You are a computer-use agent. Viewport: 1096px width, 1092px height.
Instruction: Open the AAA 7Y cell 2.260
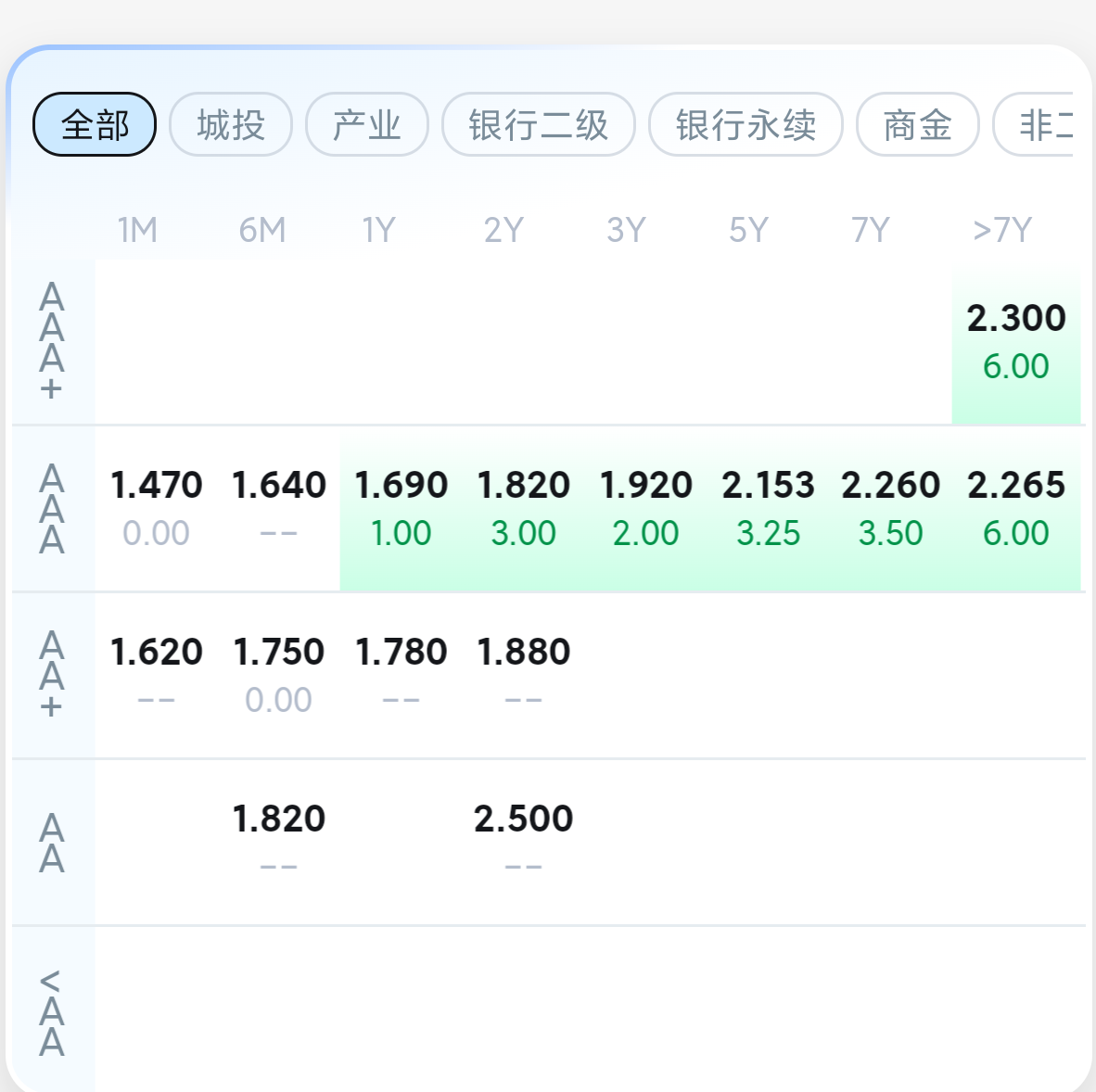890,508
